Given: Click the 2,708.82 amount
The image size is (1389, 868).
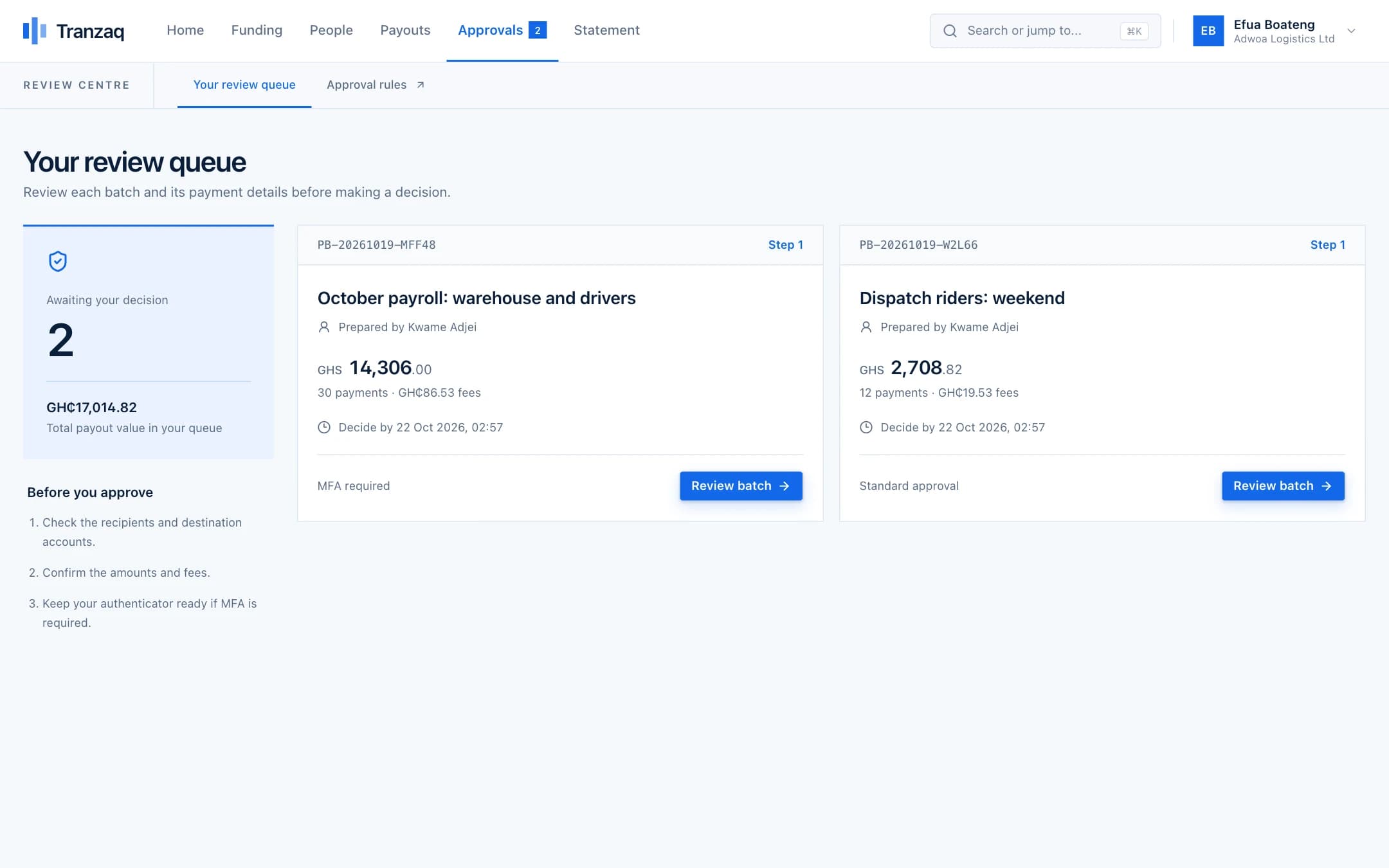Looking at the screenshot, I should [926, 368].
